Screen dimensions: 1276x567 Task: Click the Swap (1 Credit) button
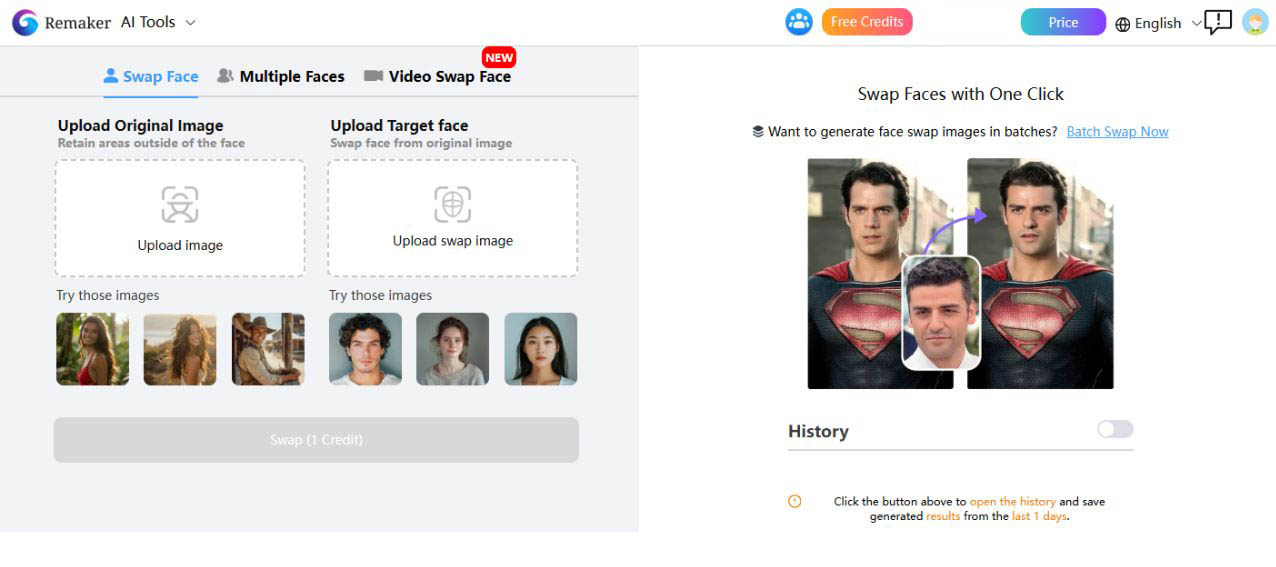pyautogui.click(x=316, y=440)
